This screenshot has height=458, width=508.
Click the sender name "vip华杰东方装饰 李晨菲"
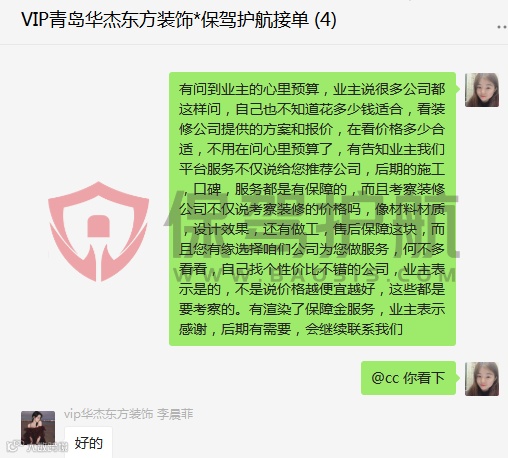click(129, 414)
